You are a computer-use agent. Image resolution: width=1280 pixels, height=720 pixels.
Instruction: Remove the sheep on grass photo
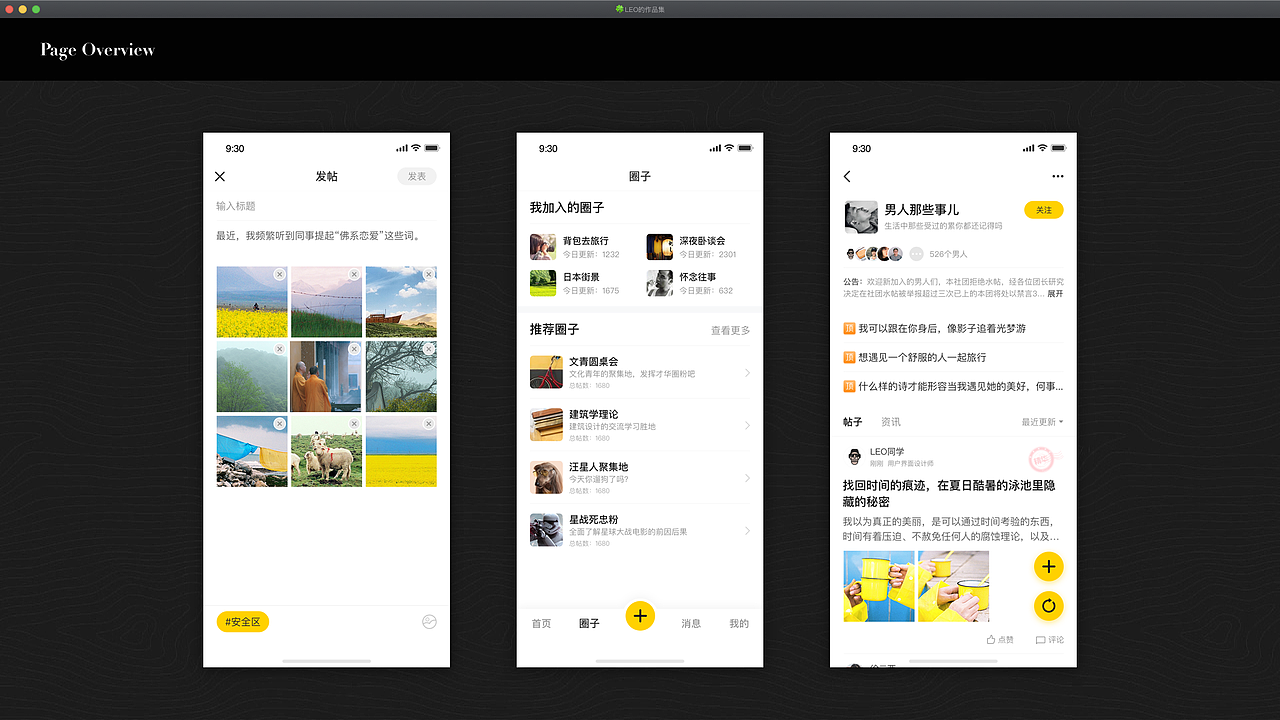(354, 424)
